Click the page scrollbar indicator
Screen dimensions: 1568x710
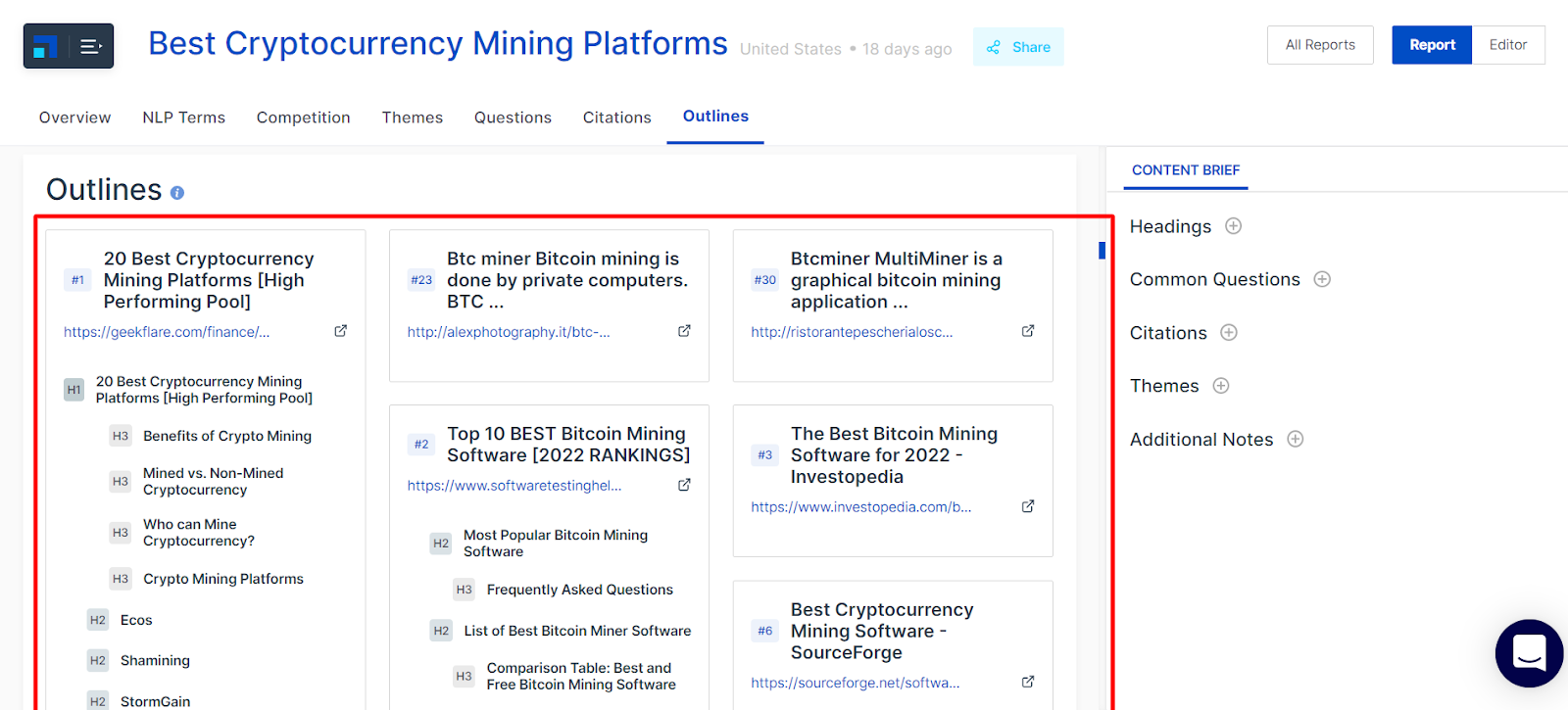click(x=1102, y=251)
